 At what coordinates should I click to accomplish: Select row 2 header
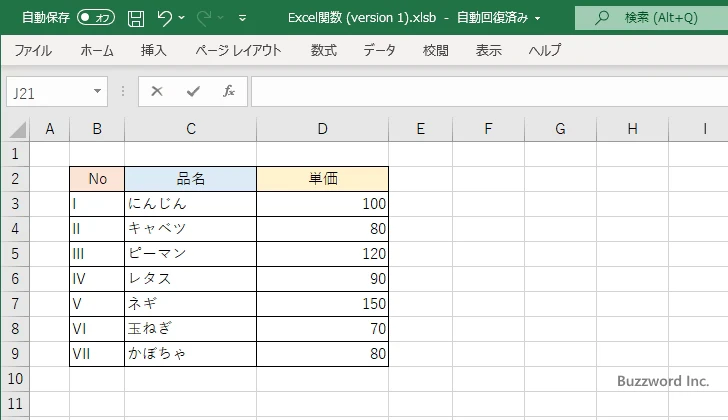(x=15, y=179)
